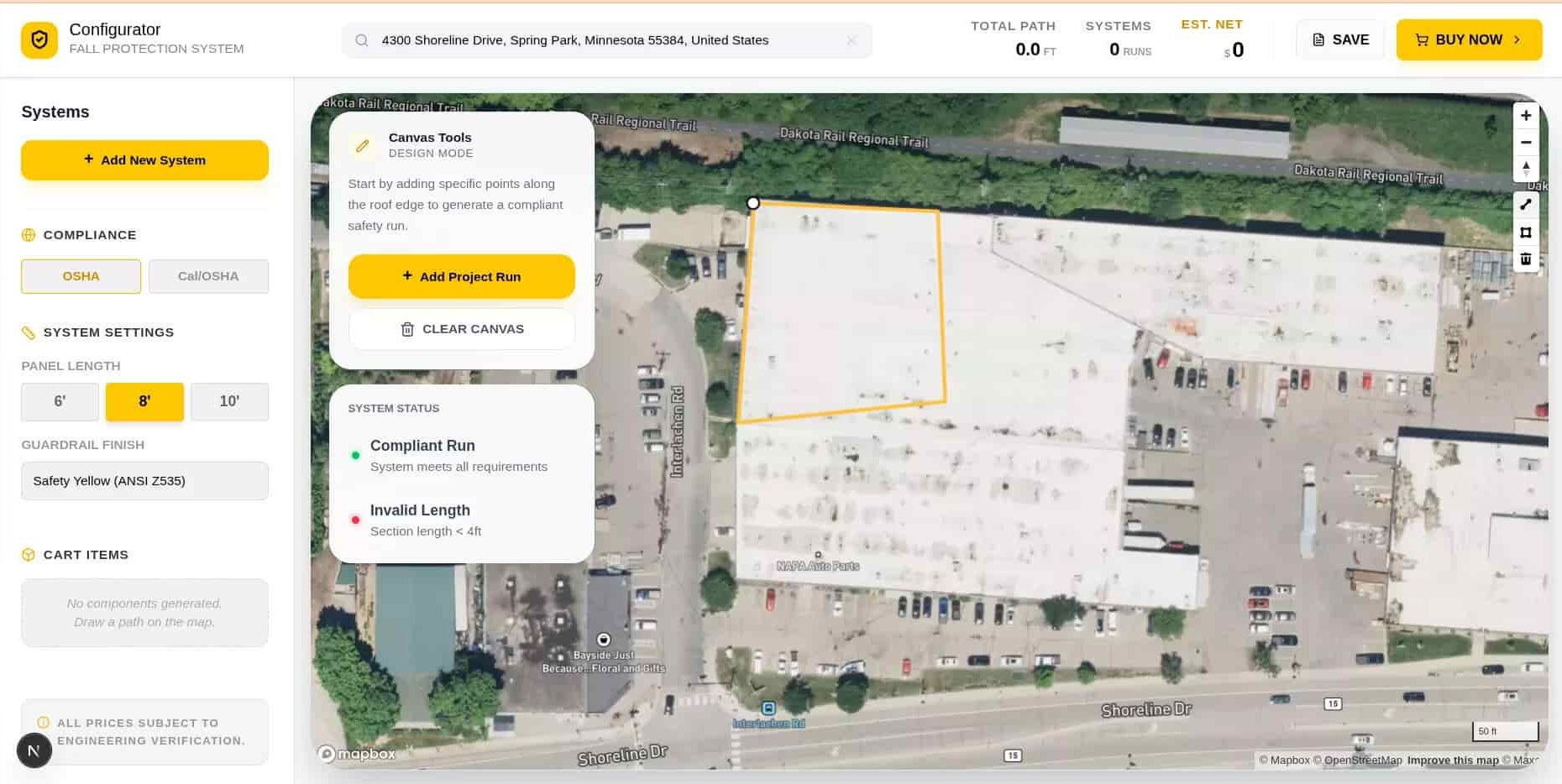Click the shield Configurator logo
This screenshot has width=1562, height=784.
[39, 40]
